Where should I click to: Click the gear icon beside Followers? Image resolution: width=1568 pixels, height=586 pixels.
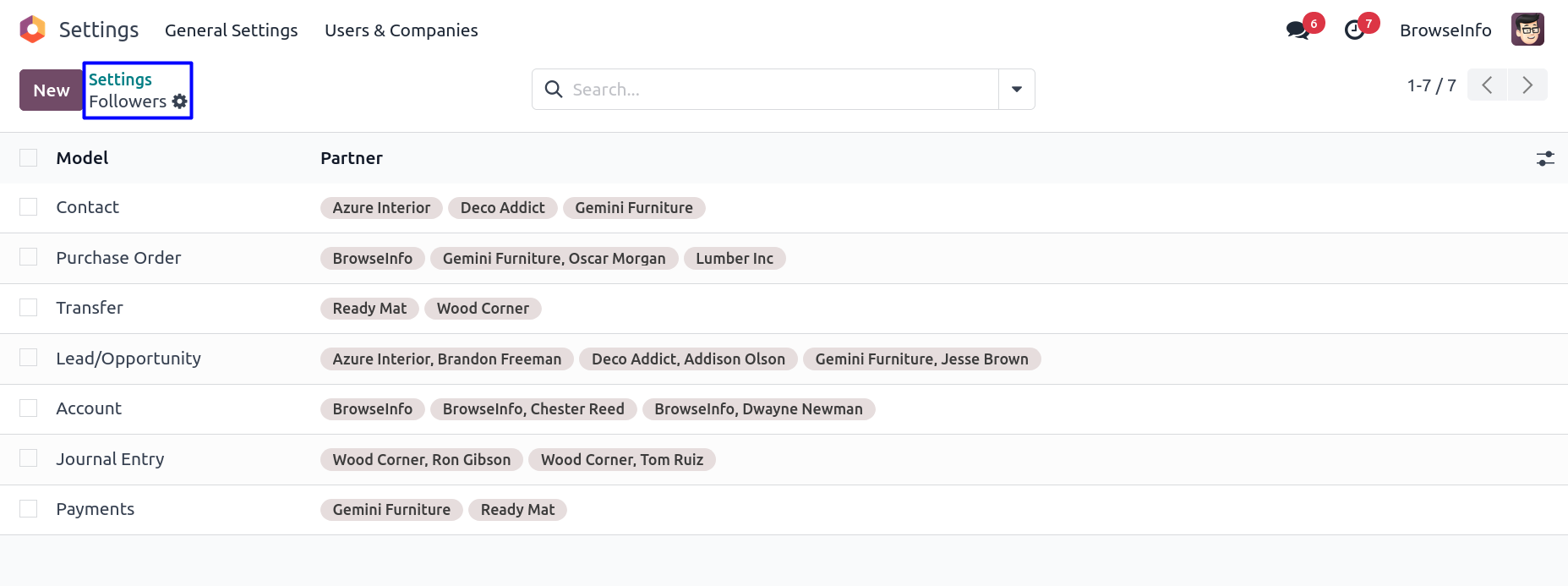[x=179, y=101]
